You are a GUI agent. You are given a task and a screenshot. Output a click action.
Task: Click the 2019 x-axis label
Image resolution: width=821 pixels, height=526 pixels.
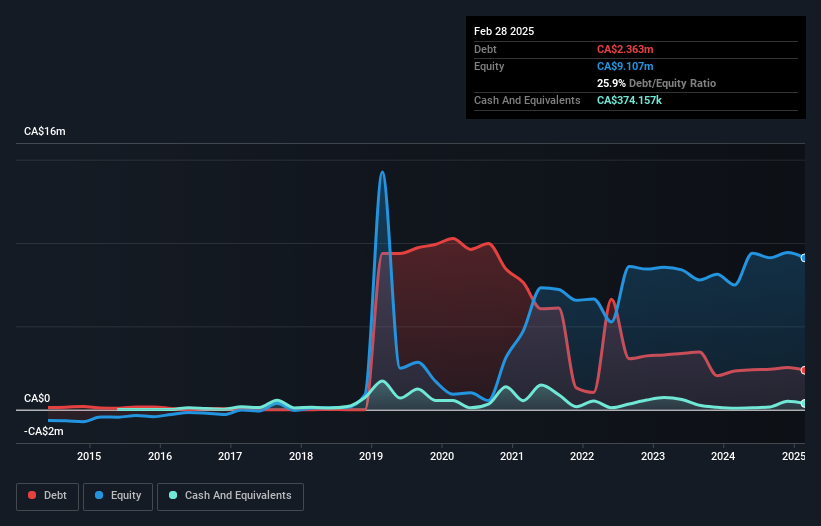[371, 456]
